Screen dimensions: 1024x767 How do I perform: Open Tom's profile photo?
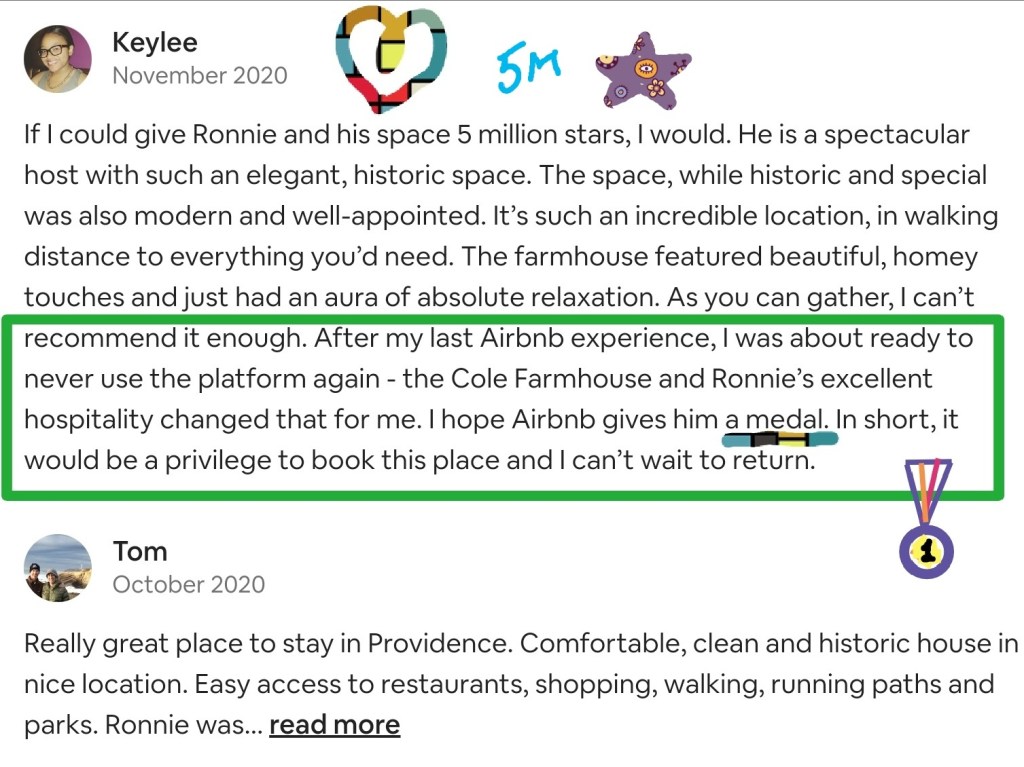click(57, 567)
